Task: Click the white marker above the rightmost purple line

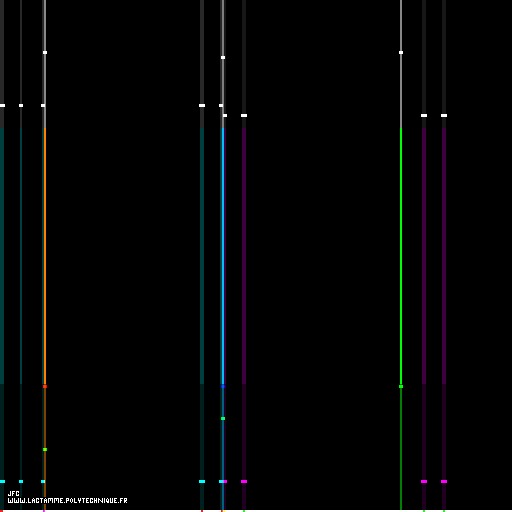Action: click(444, 116)
